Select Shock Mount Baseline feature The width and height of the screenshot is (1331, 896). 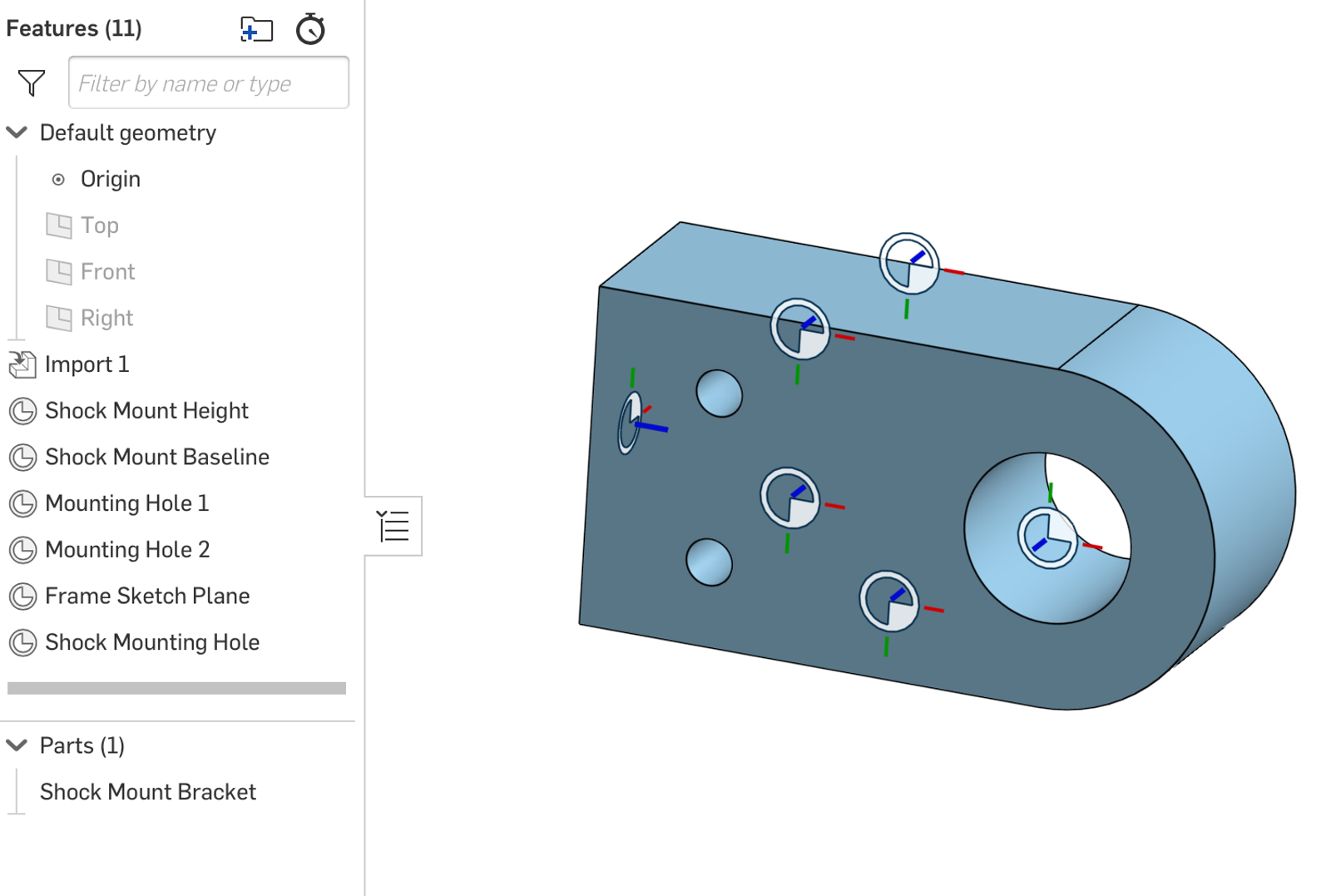click(156, 458)
